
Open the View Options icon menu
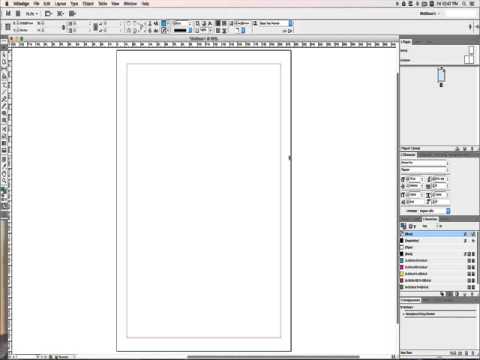pos(48,14)
